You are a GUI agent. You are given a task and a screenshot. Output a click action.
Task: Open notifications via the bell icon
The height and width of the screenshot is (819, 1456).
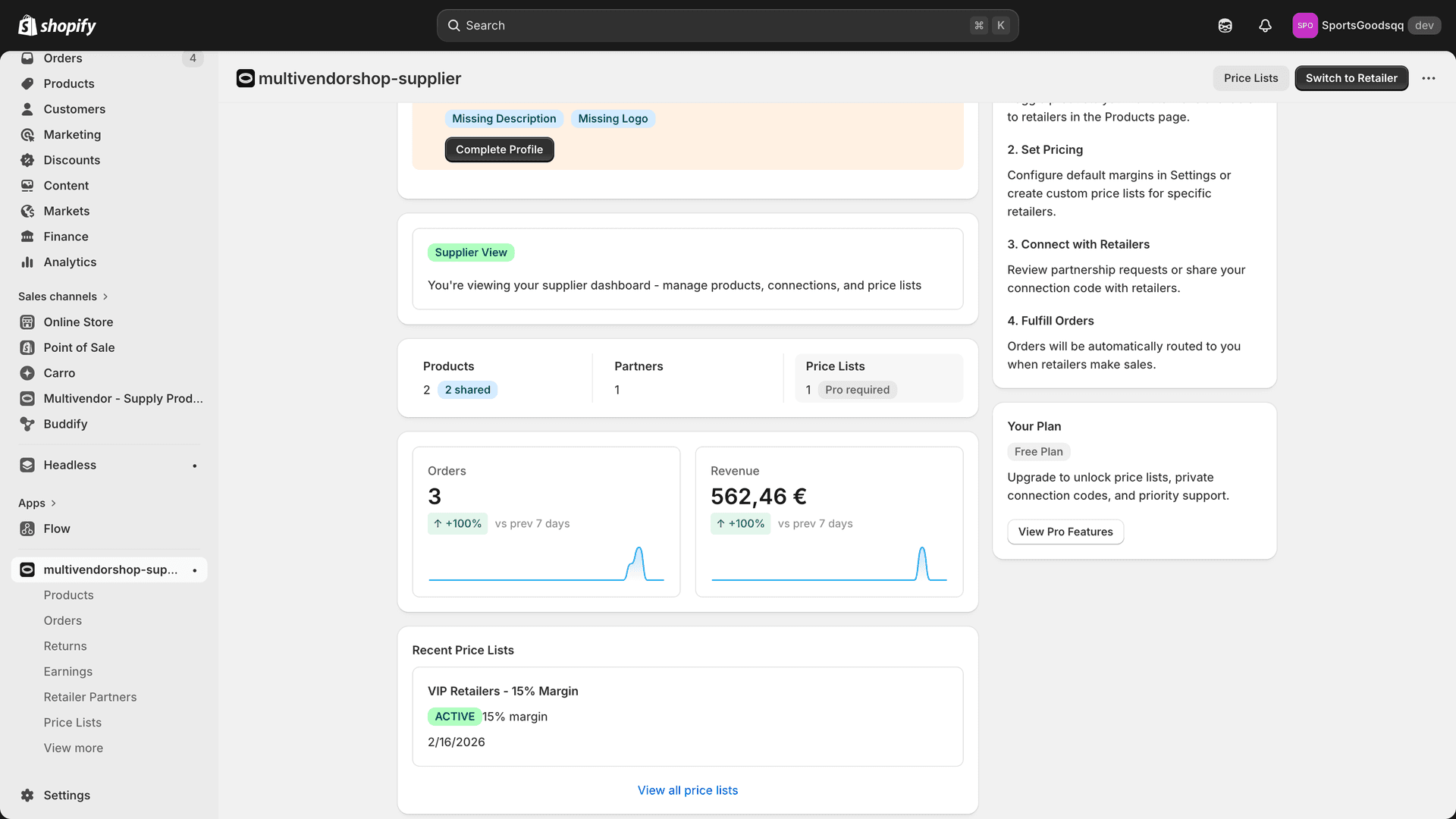point(1265,25)
